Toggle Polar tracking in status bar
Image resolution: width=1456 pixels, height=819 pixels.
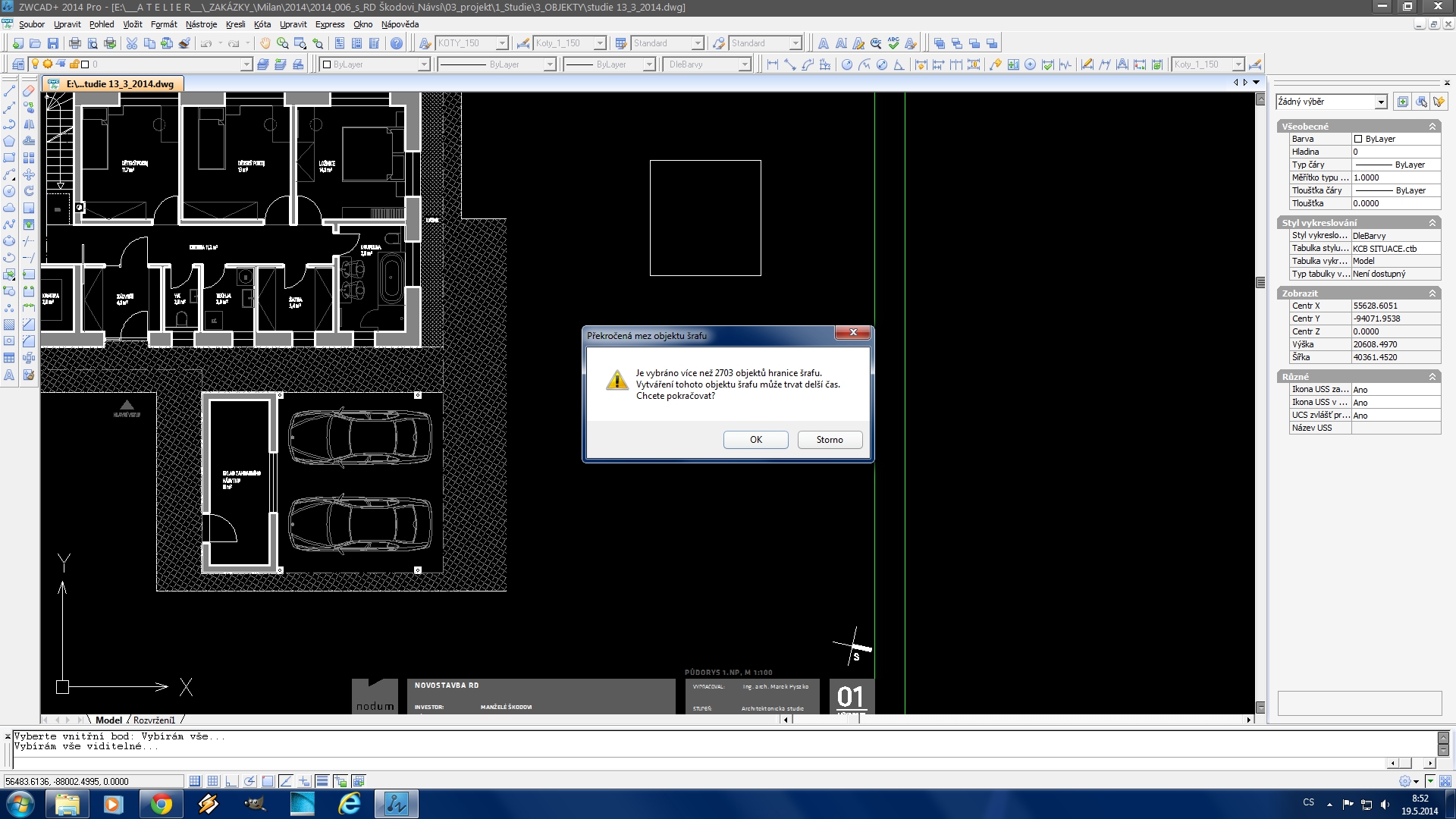[x=249, y=781]
